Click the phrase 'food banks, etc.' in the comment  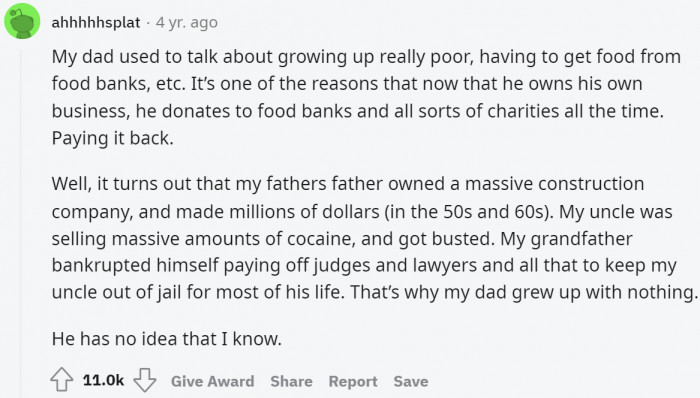[119, 84]
